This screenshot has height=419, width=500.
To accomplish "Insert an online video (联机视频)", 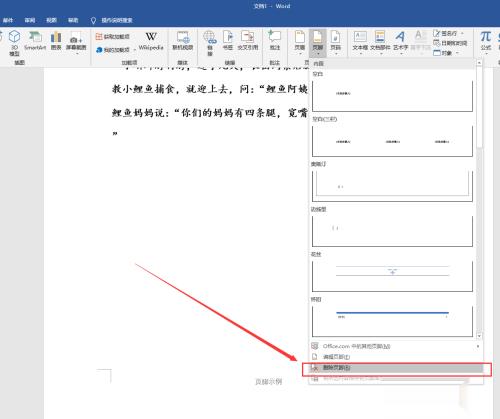I will click(183, 41).
